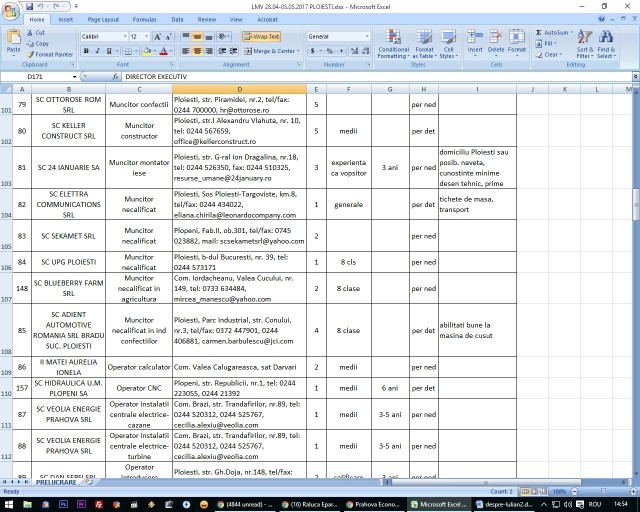Decrease the cell indent
Screen dimensions: 640x512
pyautogui.click(x=222, y=51)
